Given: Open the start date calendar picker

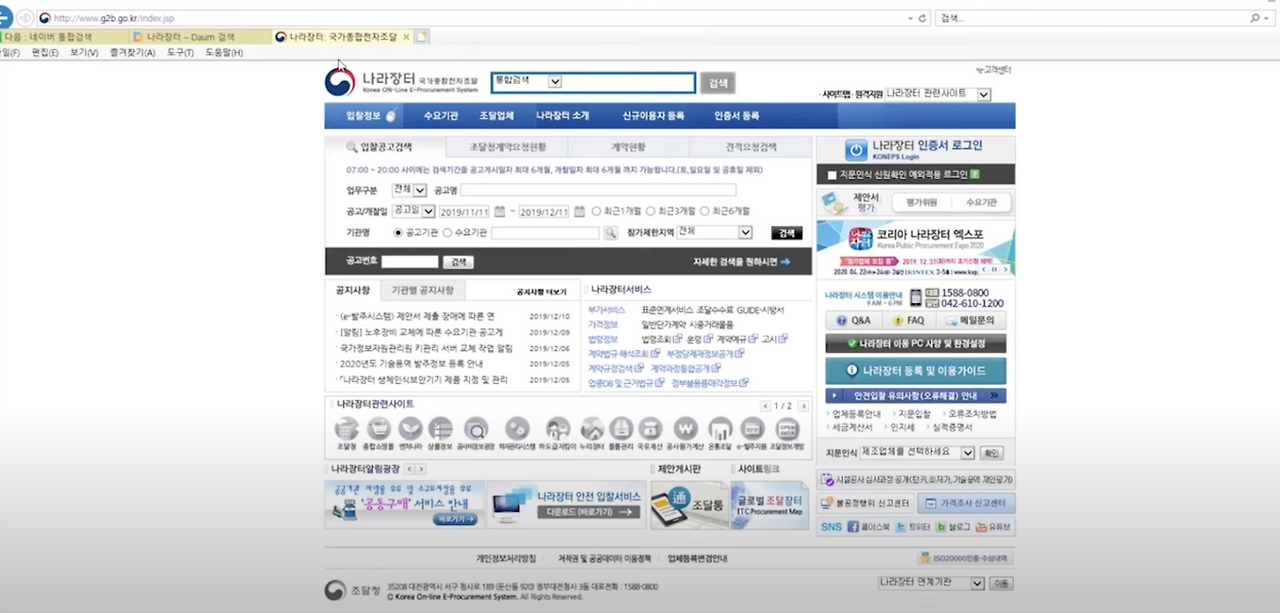Looking at the screenshot, I should 501,211.
